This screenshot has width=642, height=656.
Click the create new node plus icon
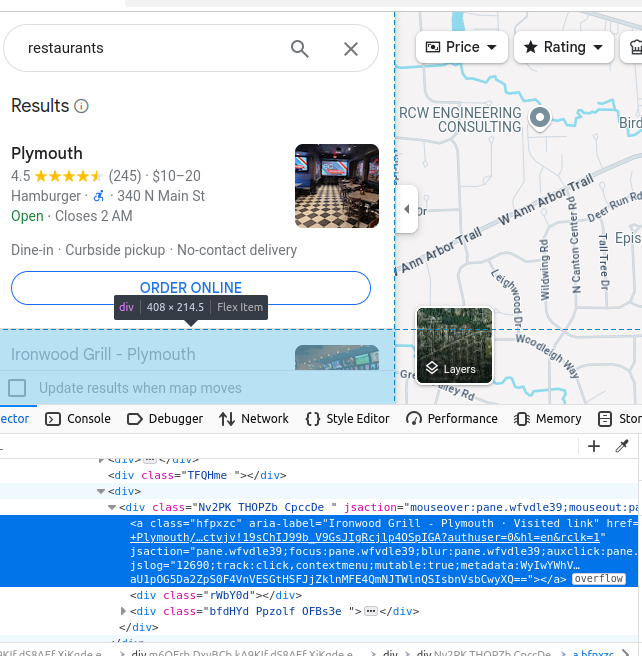click(593, 446)
